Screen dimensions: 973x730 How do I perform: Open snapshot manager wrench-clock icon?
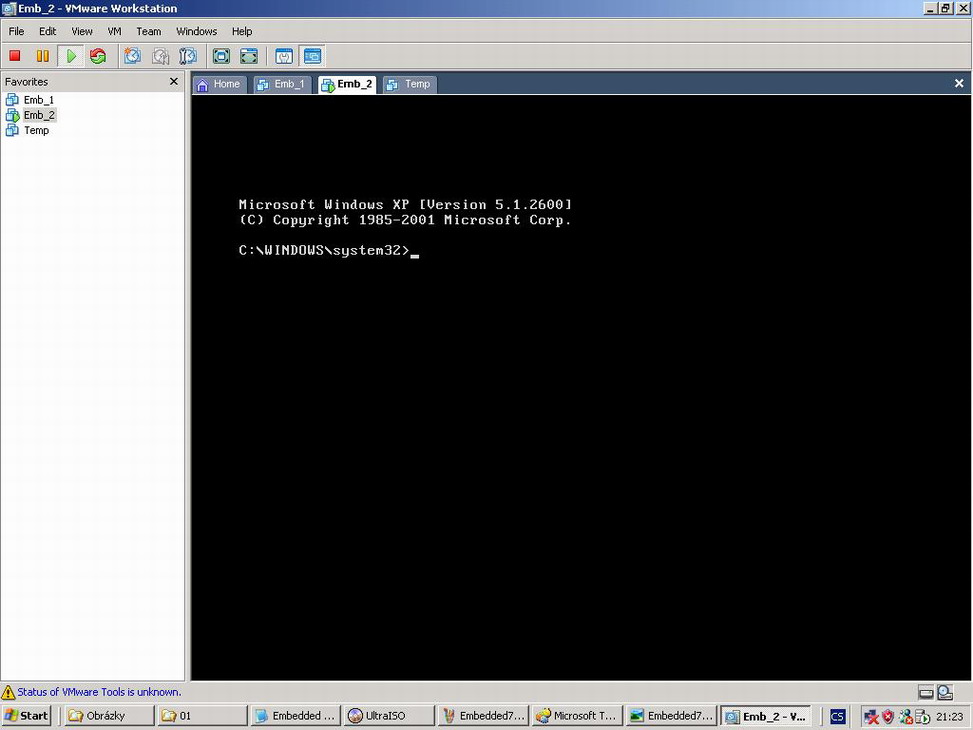click(x=187, y=56)
